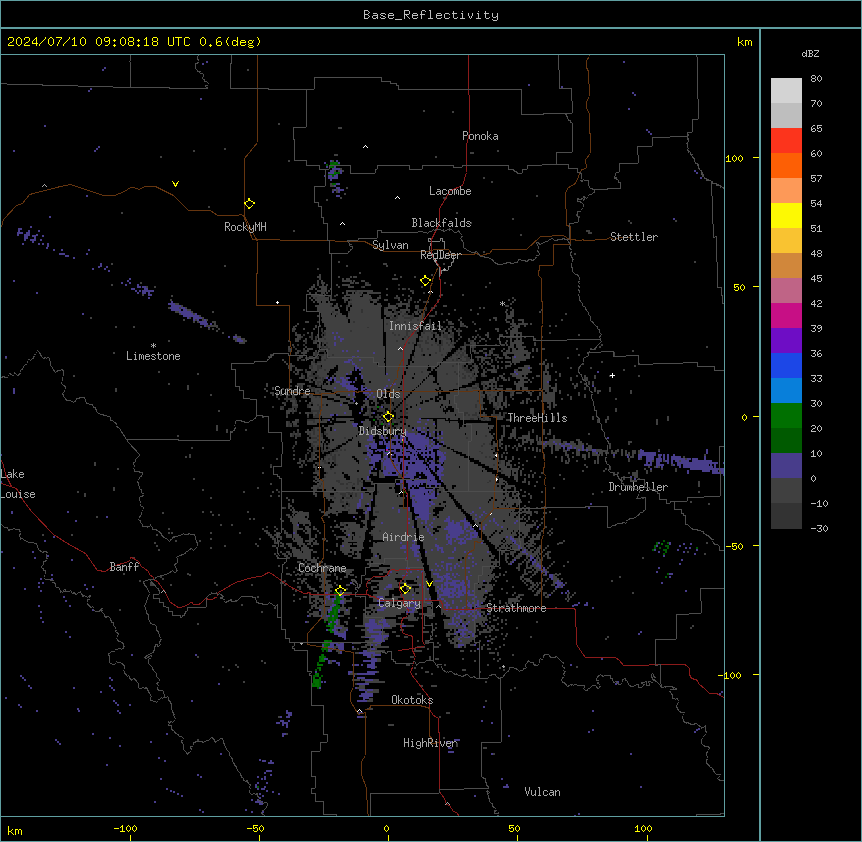This screenshot has width=862, height=842.
Task: Click the dBZ legend heading
Action: (810, 53)
